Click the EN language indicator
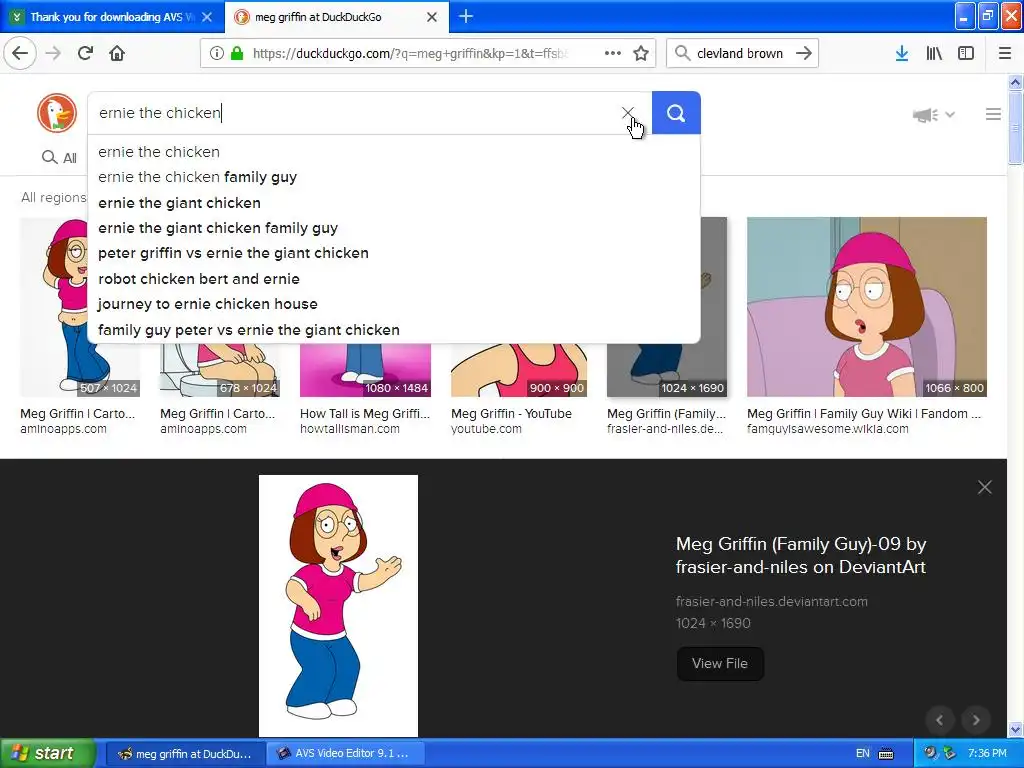1024x768 pixels. [x=863, y=753]
